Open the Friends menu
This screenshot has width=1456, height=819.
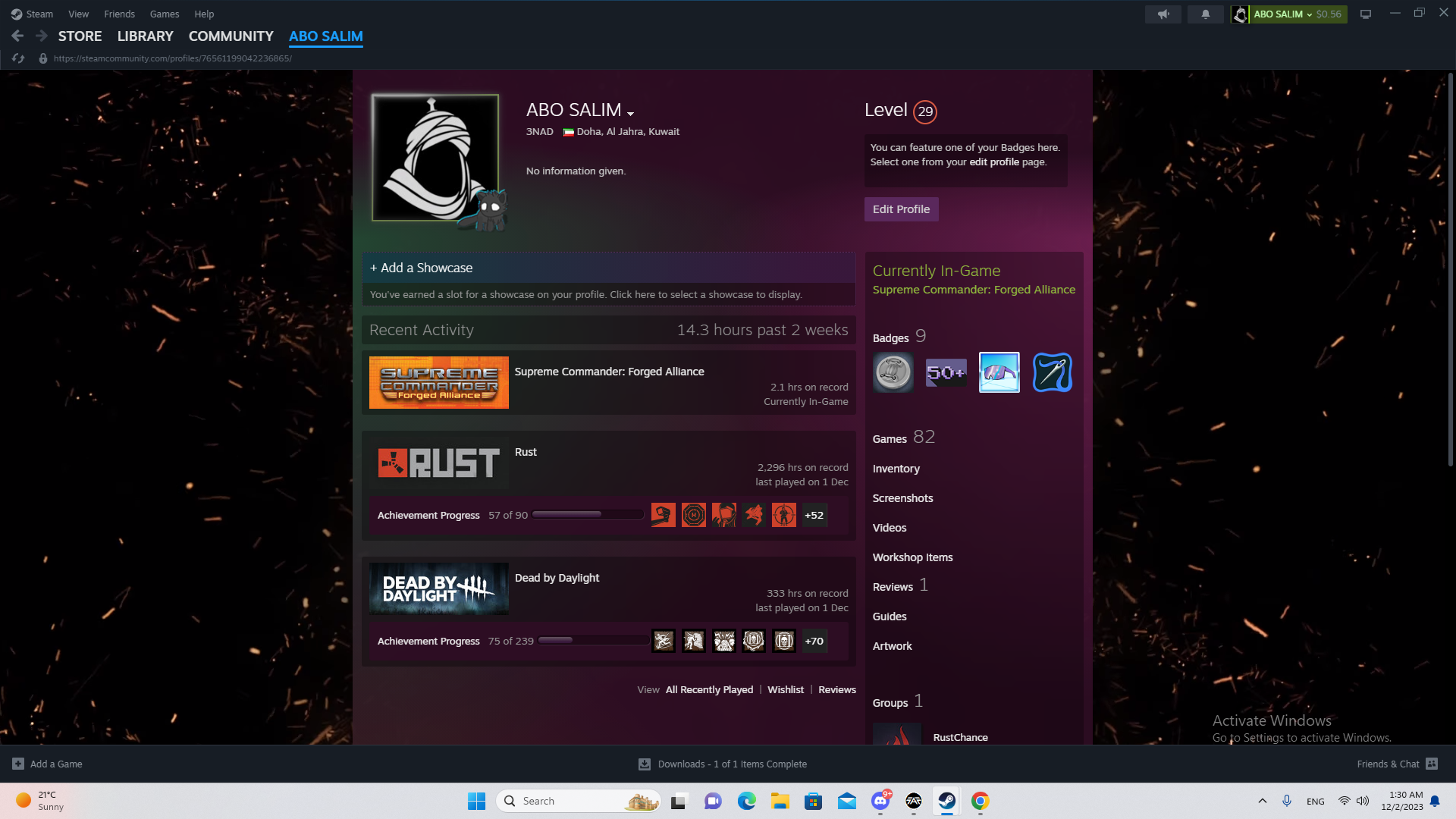point(120,14)
